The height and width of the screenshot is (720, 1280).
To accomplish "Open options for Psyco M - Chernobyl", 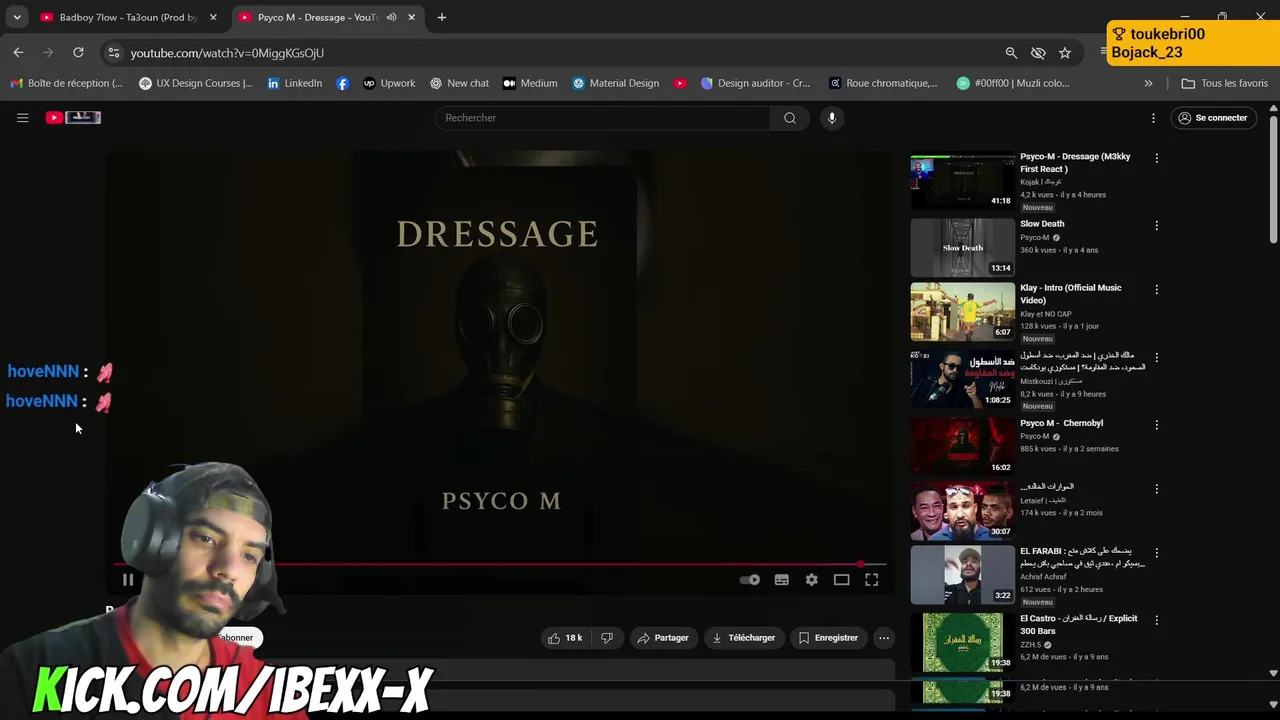I will [1157, 424].
